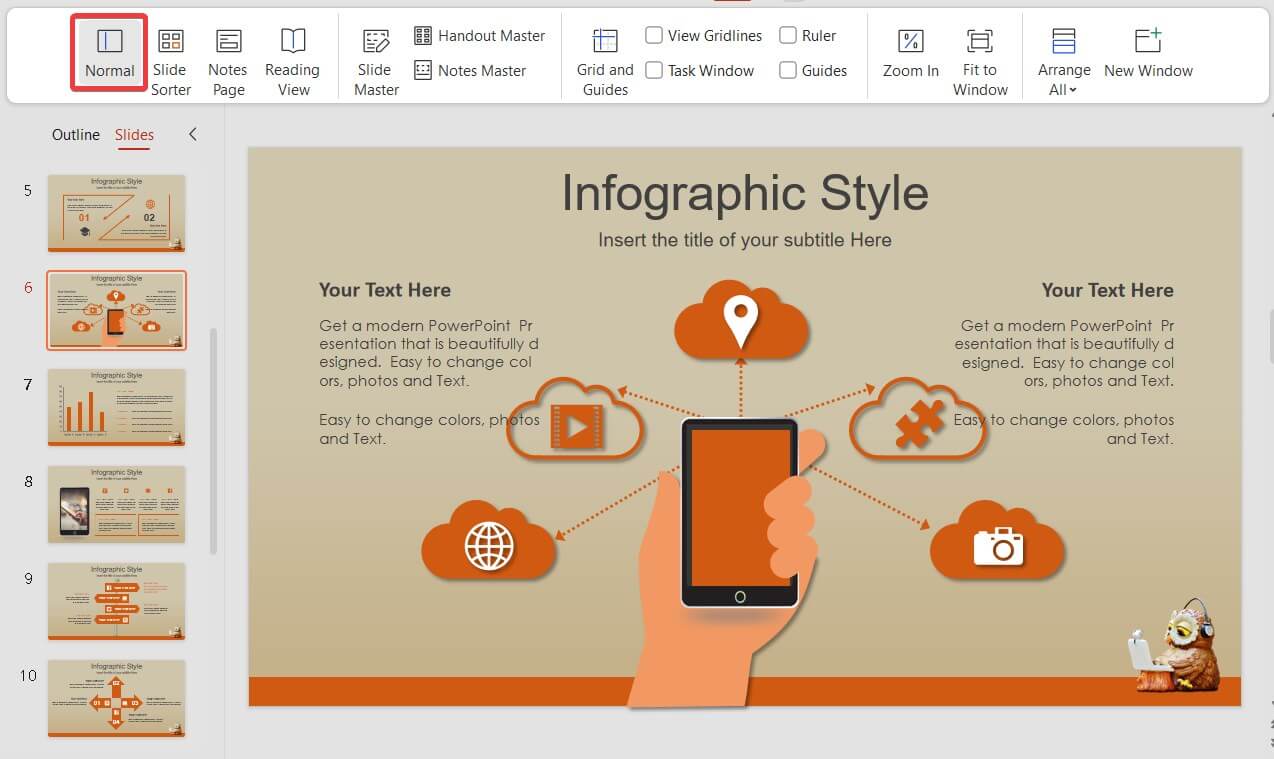Select slide 5 thumbnail
Viewport: 1274px width, 759px height.
point(116,213)
